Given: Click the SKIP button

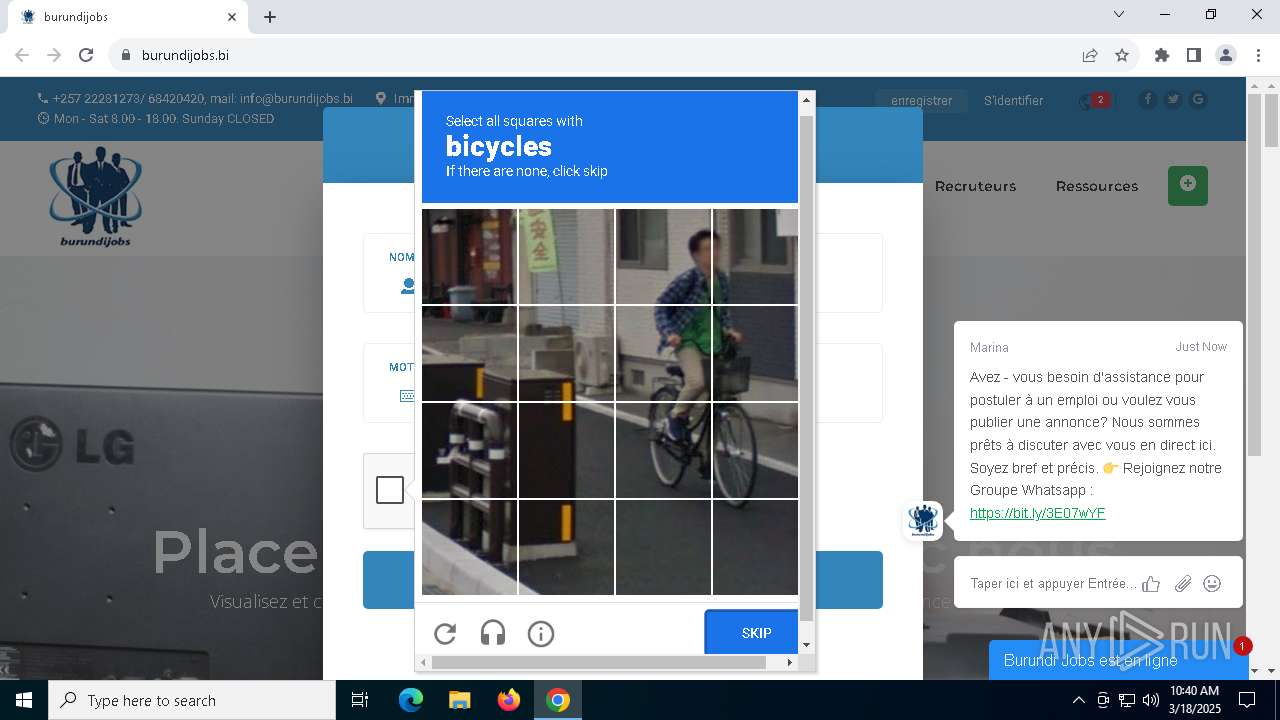Looking at the screenshot, I should coord(752,632).
